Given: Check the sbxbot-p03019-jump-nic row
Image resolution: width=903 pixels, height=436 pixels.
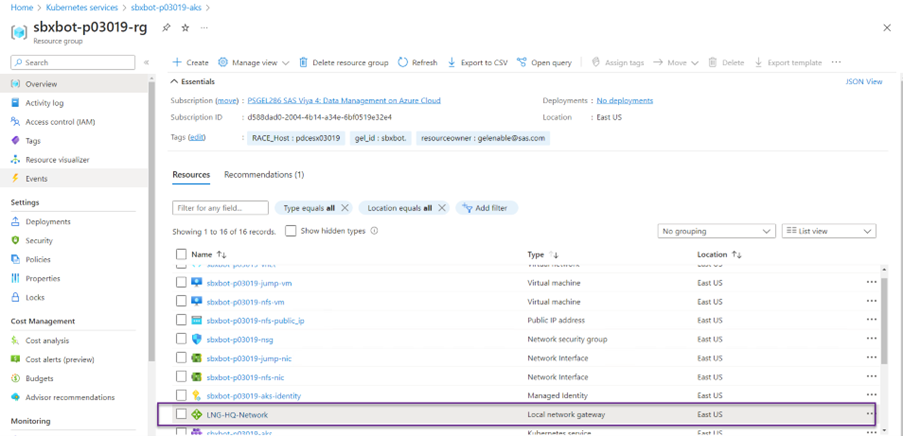Looking at the screenshot, I should click(x=181, y=358).
